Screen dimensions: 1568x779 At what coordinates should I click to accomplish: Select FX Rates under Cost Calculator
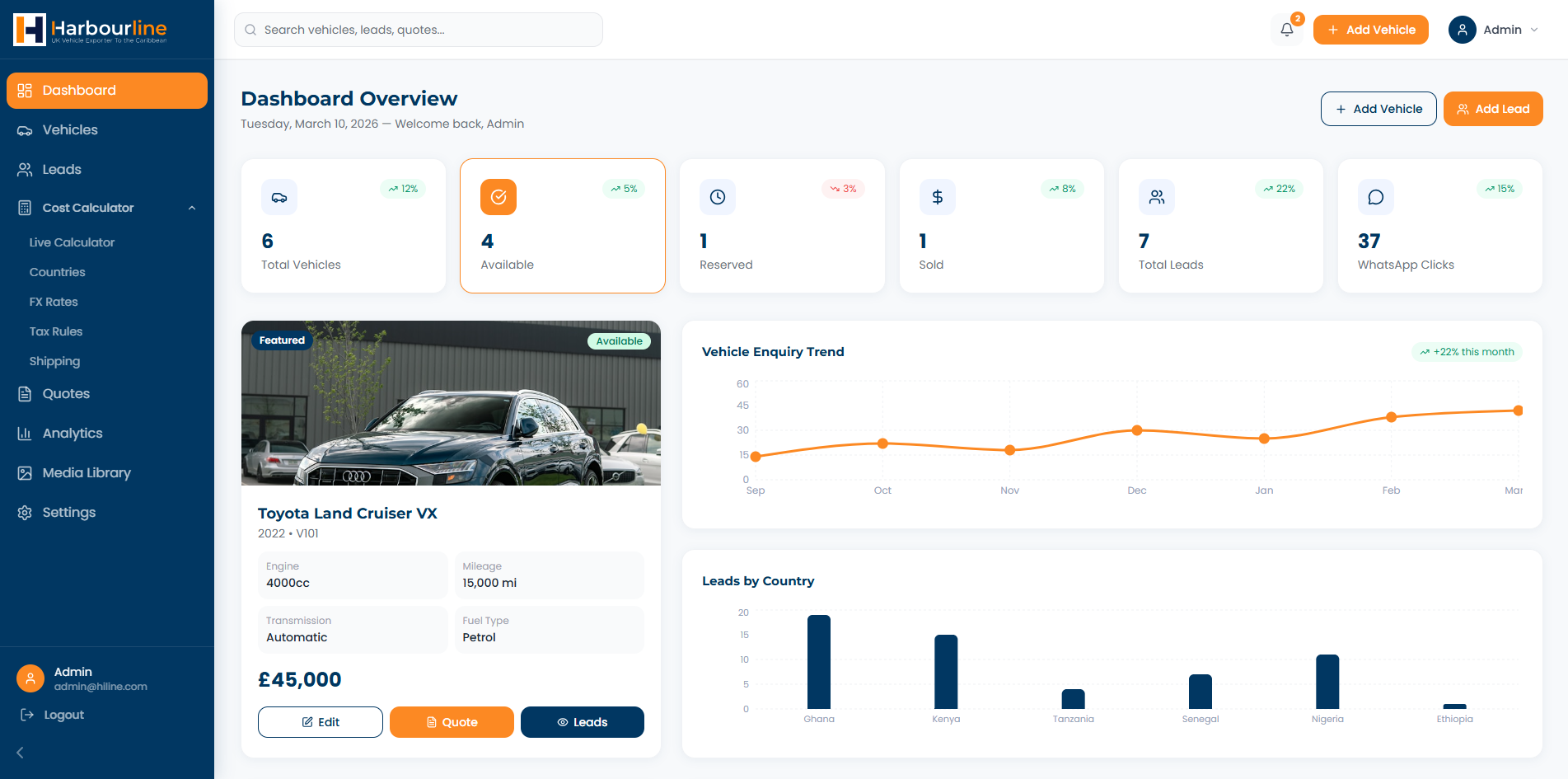[54, 302]
